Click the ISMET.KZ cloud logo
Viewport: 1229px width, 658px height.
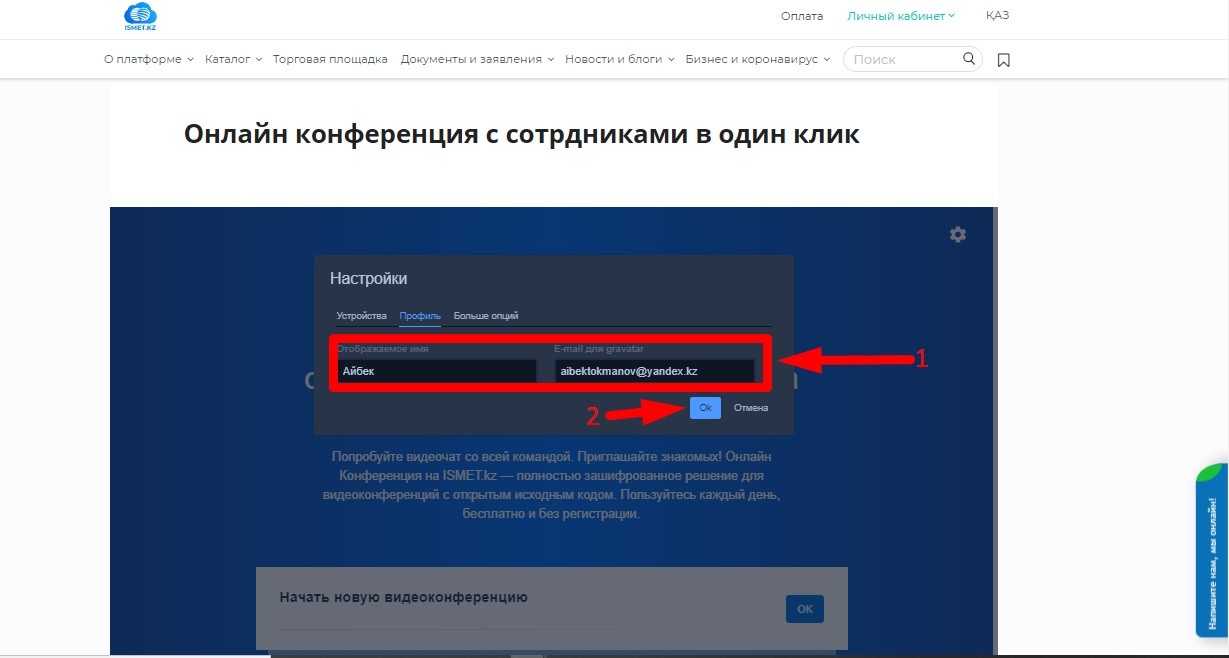tap(140, 16)
